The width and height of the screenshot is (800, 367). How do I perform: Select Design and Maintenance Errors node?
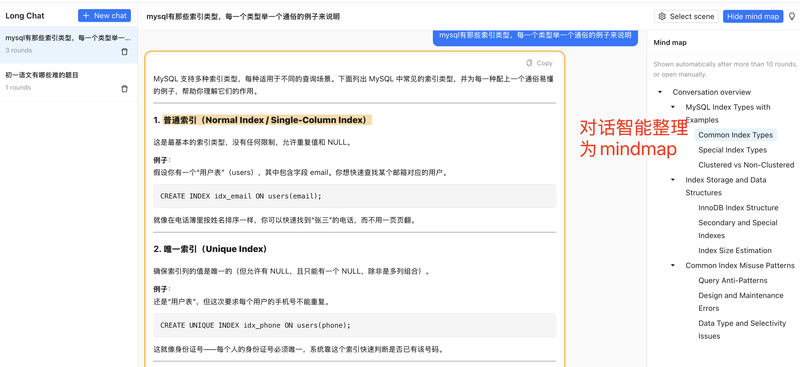coord(741,302)
